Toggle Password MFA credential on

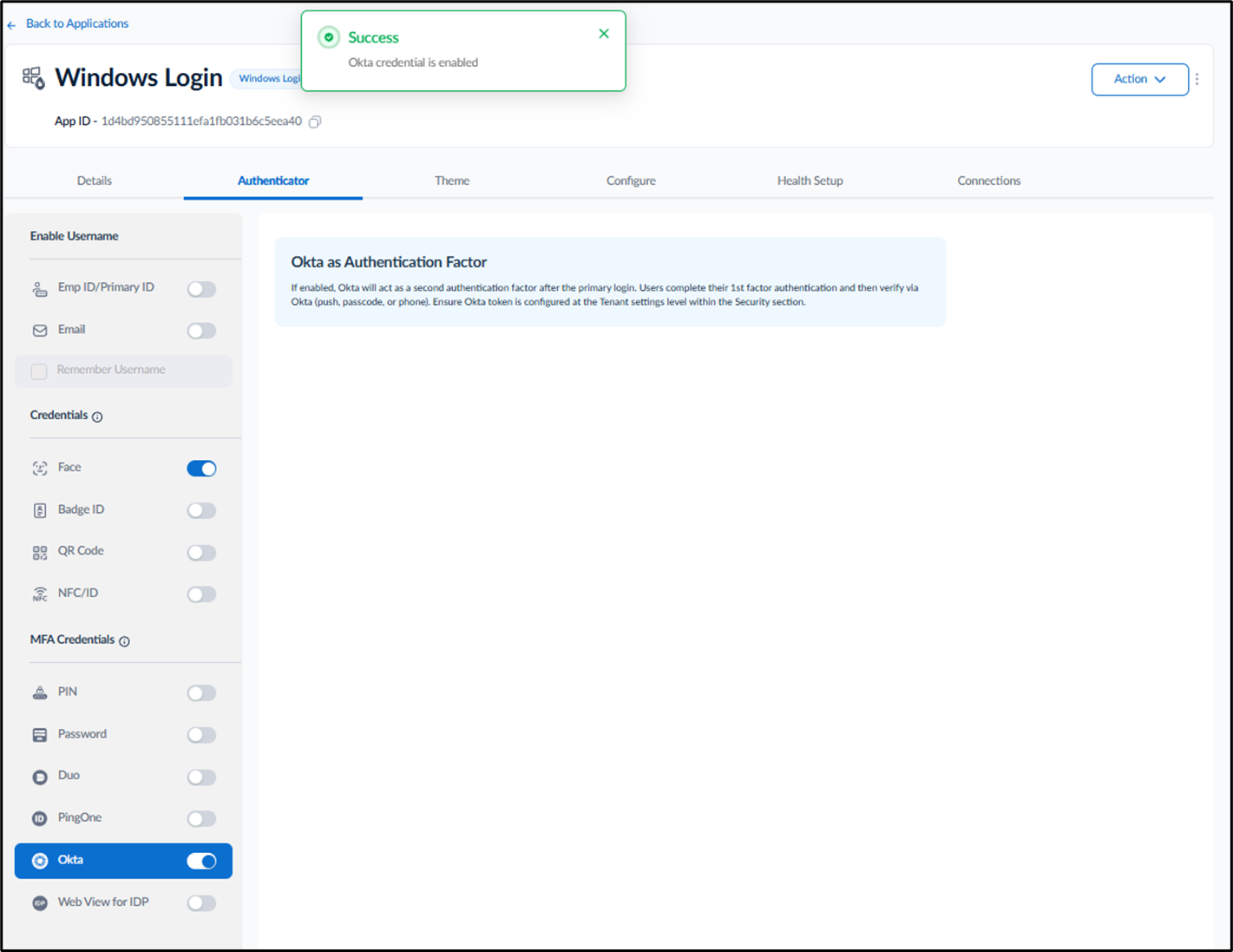coord(201,735)
